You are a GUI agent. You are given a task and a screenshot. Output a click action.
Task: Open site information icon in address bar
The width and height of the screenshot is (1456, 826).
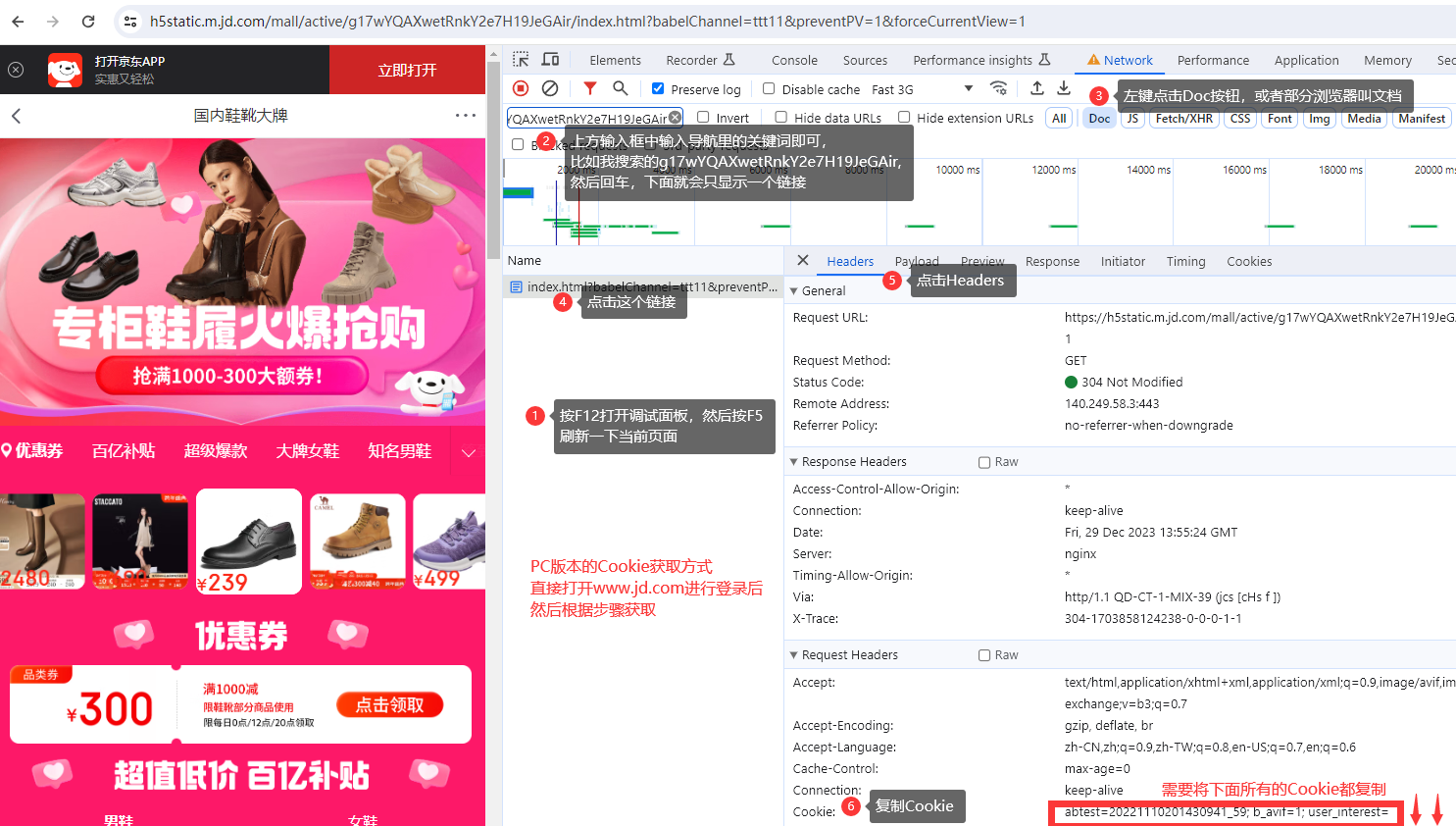pos(130,21)
